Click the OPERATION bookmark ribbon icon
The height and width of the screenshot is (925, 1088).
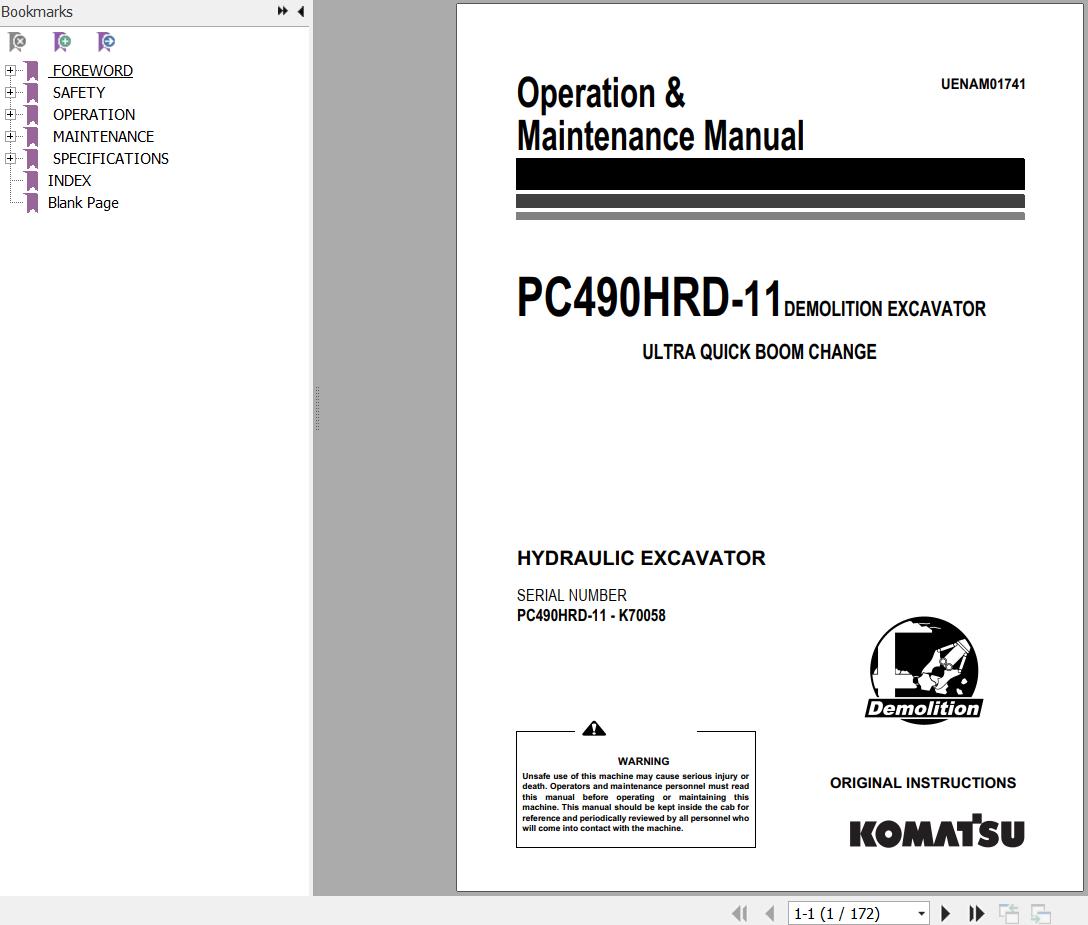pyautogui.click(x=32, y=114)
